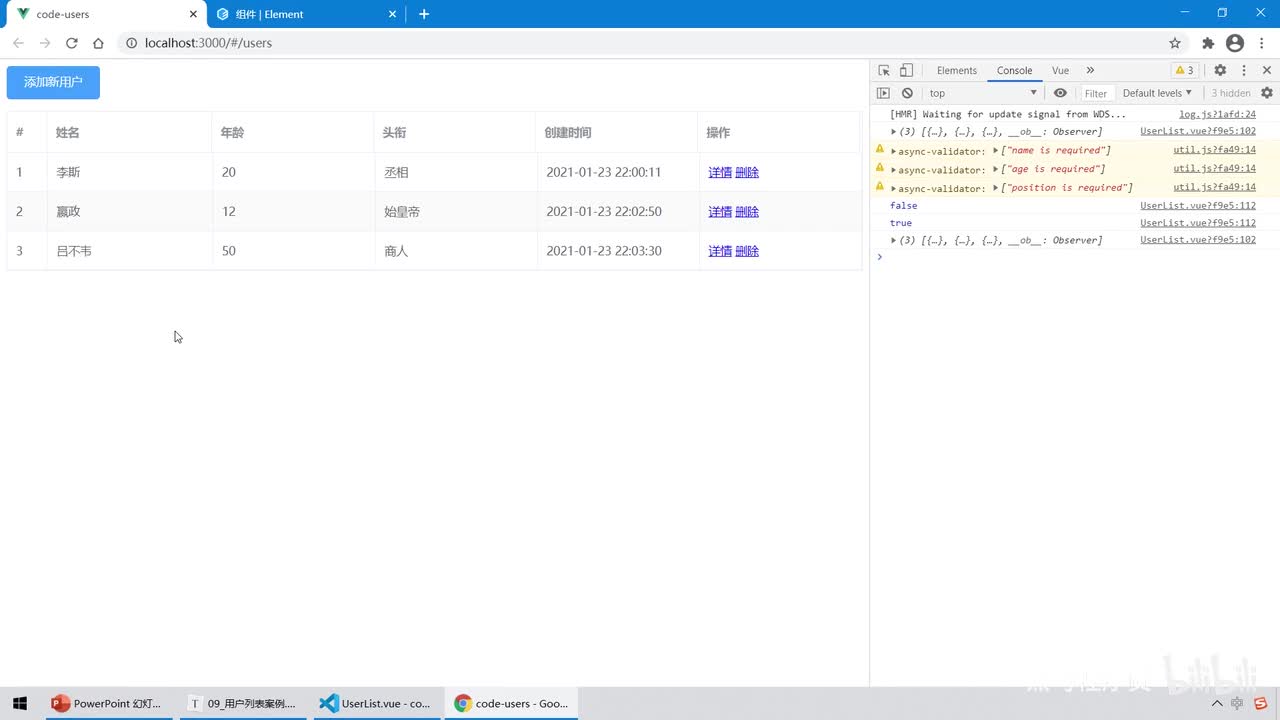This screenshot has height=720, width=1280.
Task: Expand async-validator warning for age
Action: [894, 170]
